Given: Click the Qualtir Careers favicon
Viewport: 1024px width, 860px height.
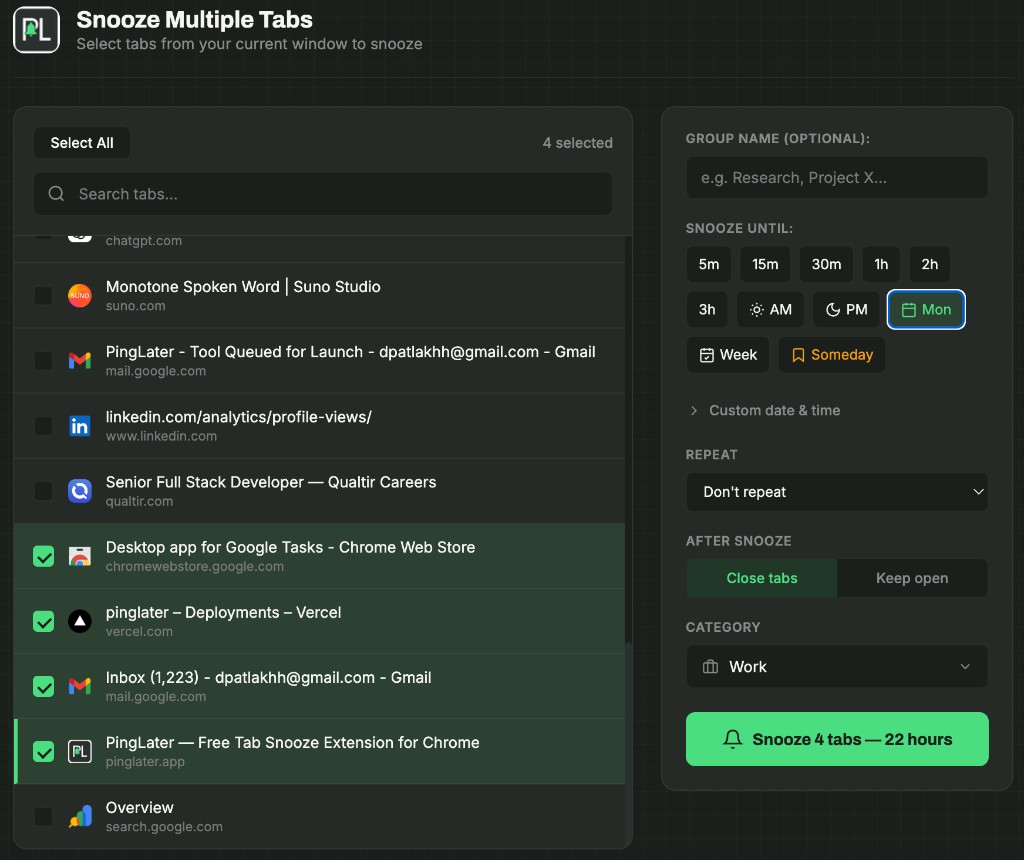Looking at the screenshot, I should (x=80, y=490).
